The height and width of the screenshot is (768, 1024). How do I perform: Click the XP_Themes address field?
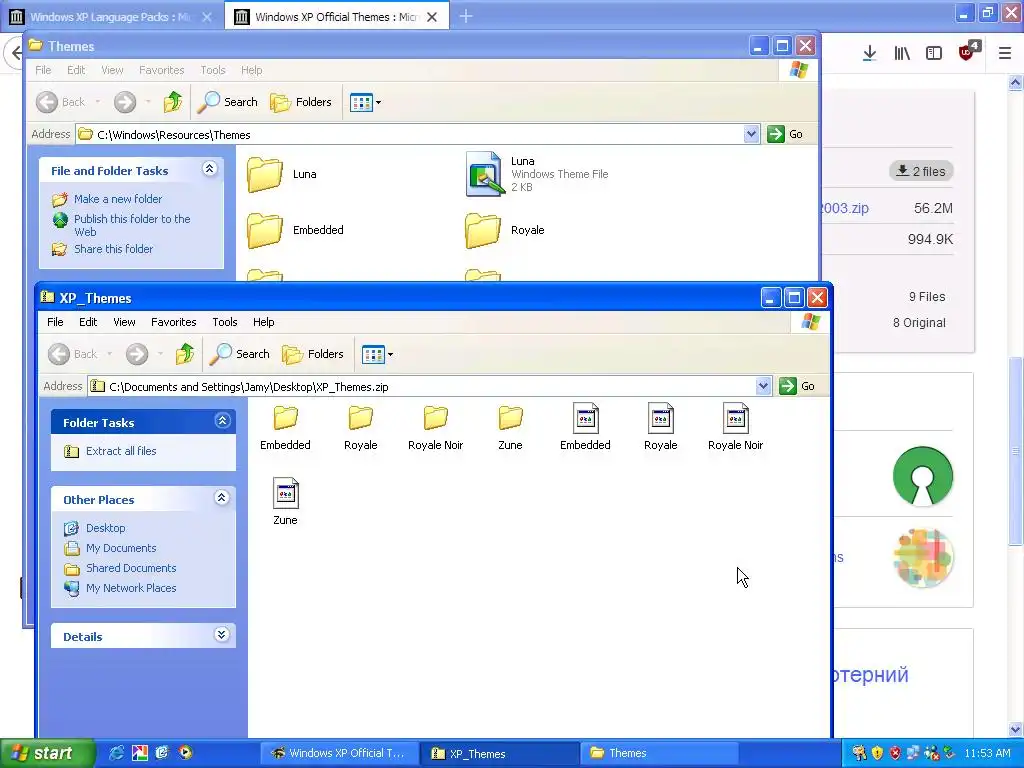coord(430,387)
